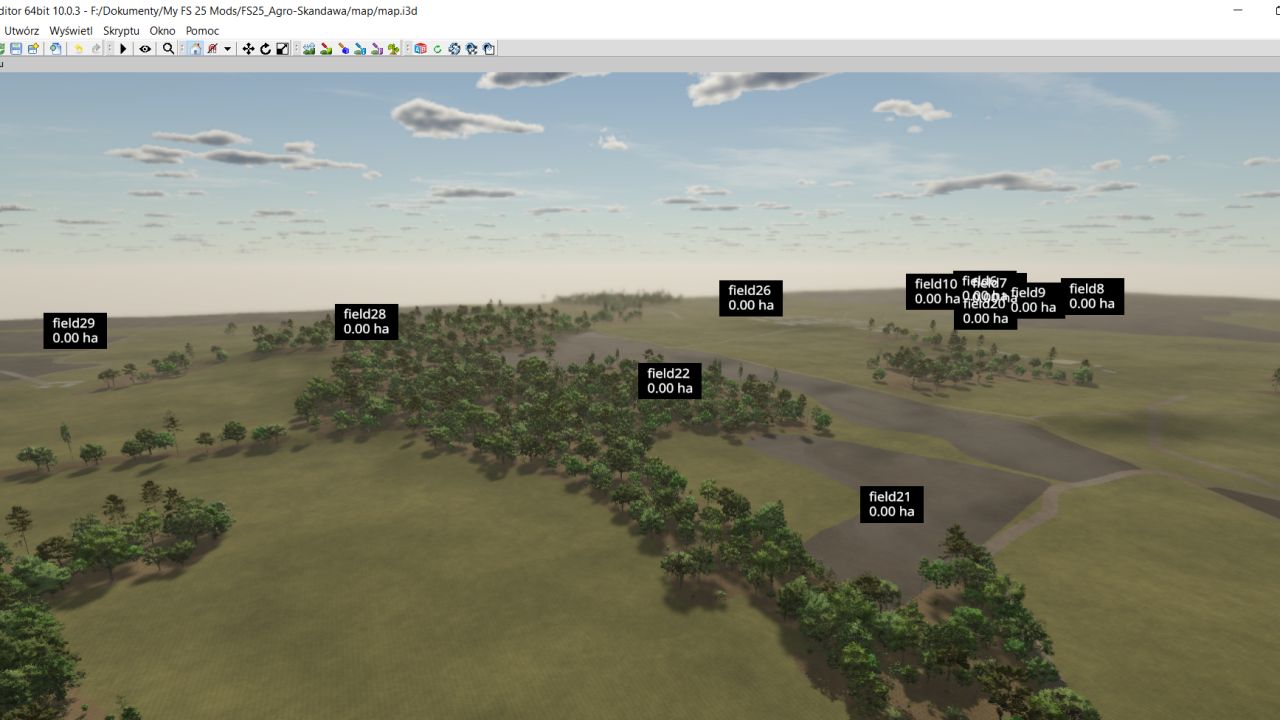Screen dimensions: 1280x720
Task: Click the copy documents icon near save
Action: [x=55, y=48]
